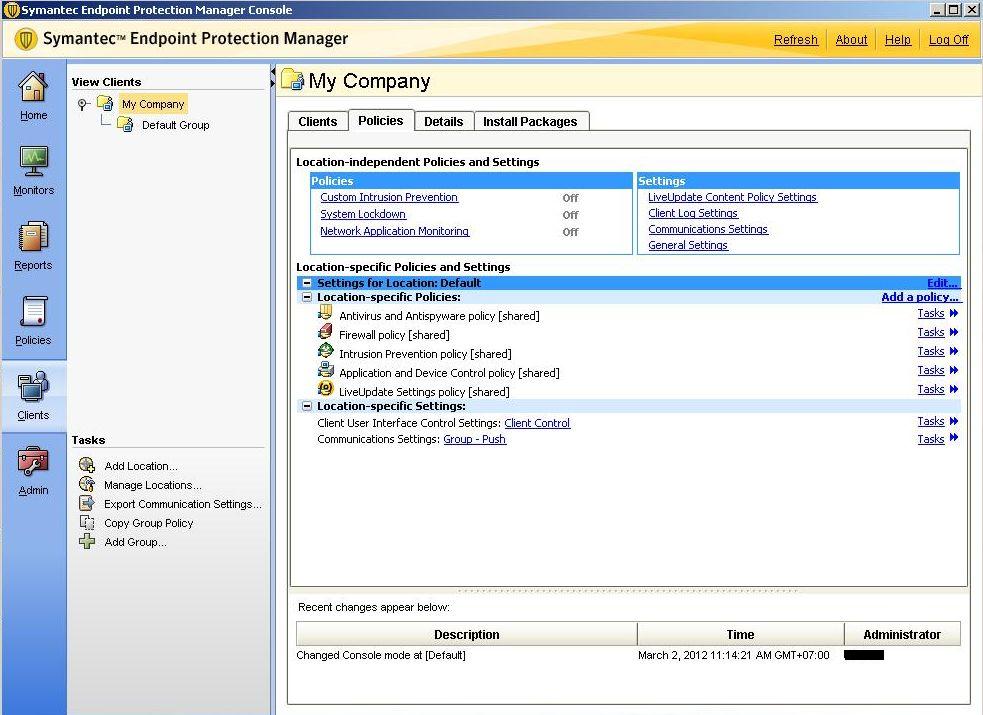Collapse the Location-specific Policies section
This screenshot has width=983, height=715.
307,297
